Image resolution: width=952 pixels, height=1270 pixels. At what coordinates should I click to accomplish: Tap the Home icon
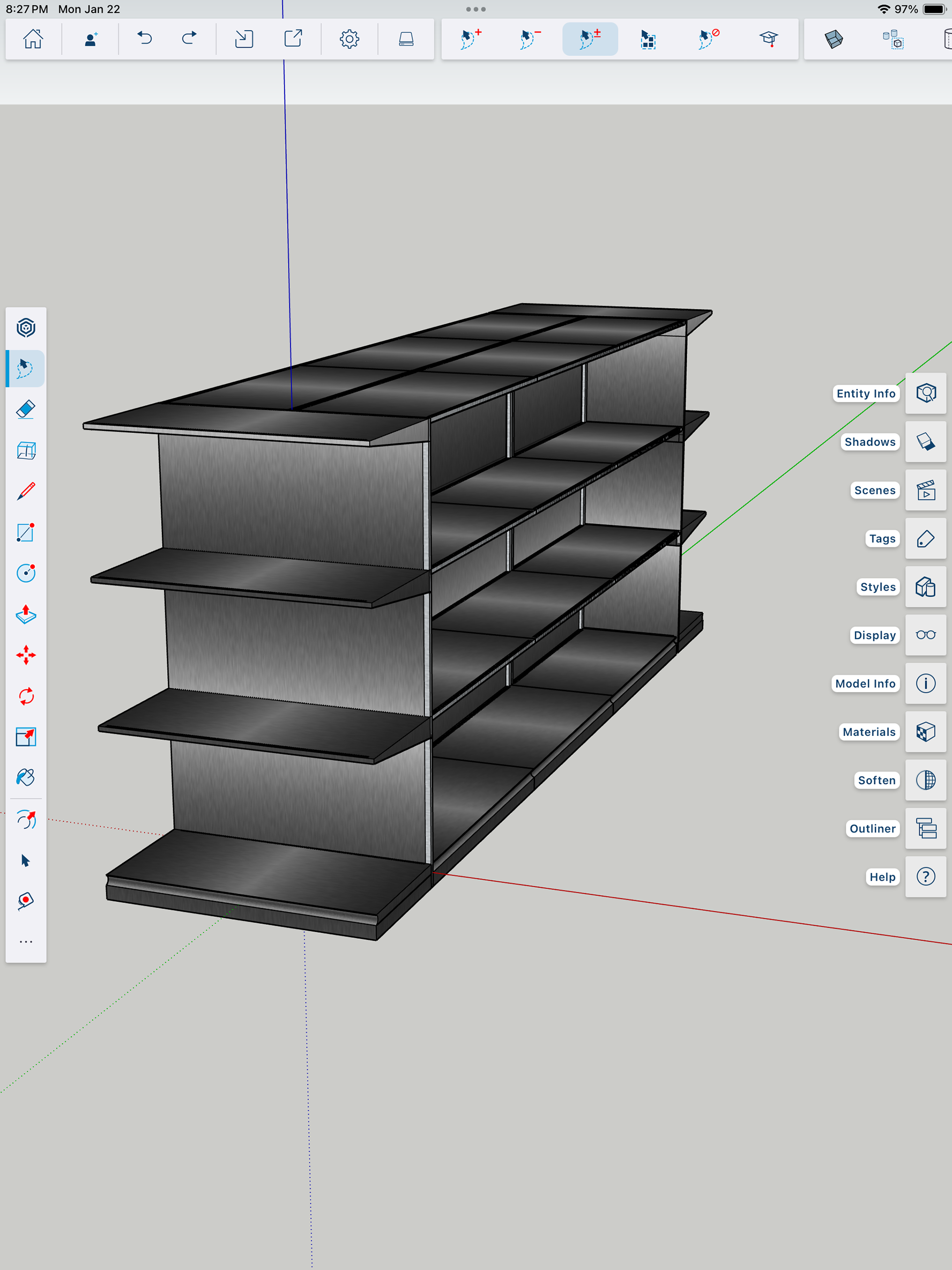[33, 39]
